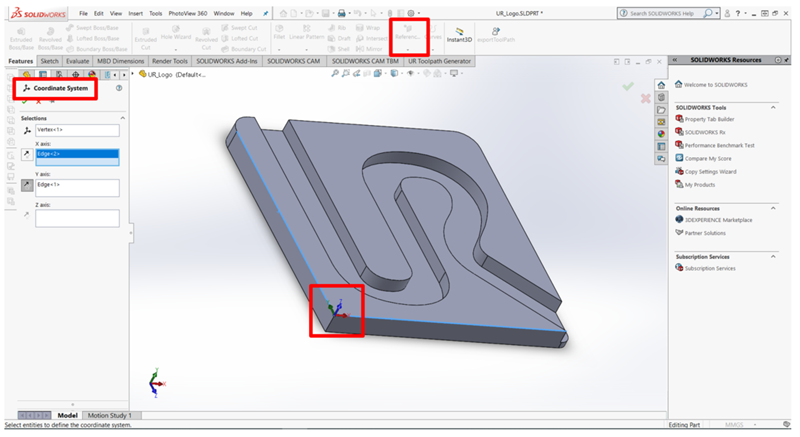Cancel with large red X in viewport corner
This screenshot has height=437, width=800.
pos(645,98)
